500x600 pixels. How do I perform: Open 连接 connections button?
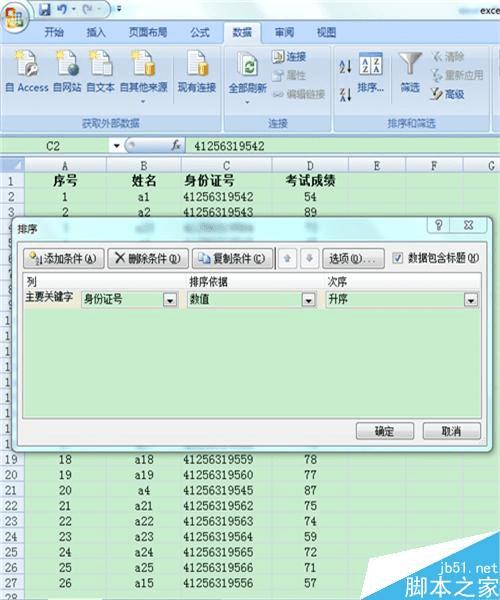pos(289,57)
